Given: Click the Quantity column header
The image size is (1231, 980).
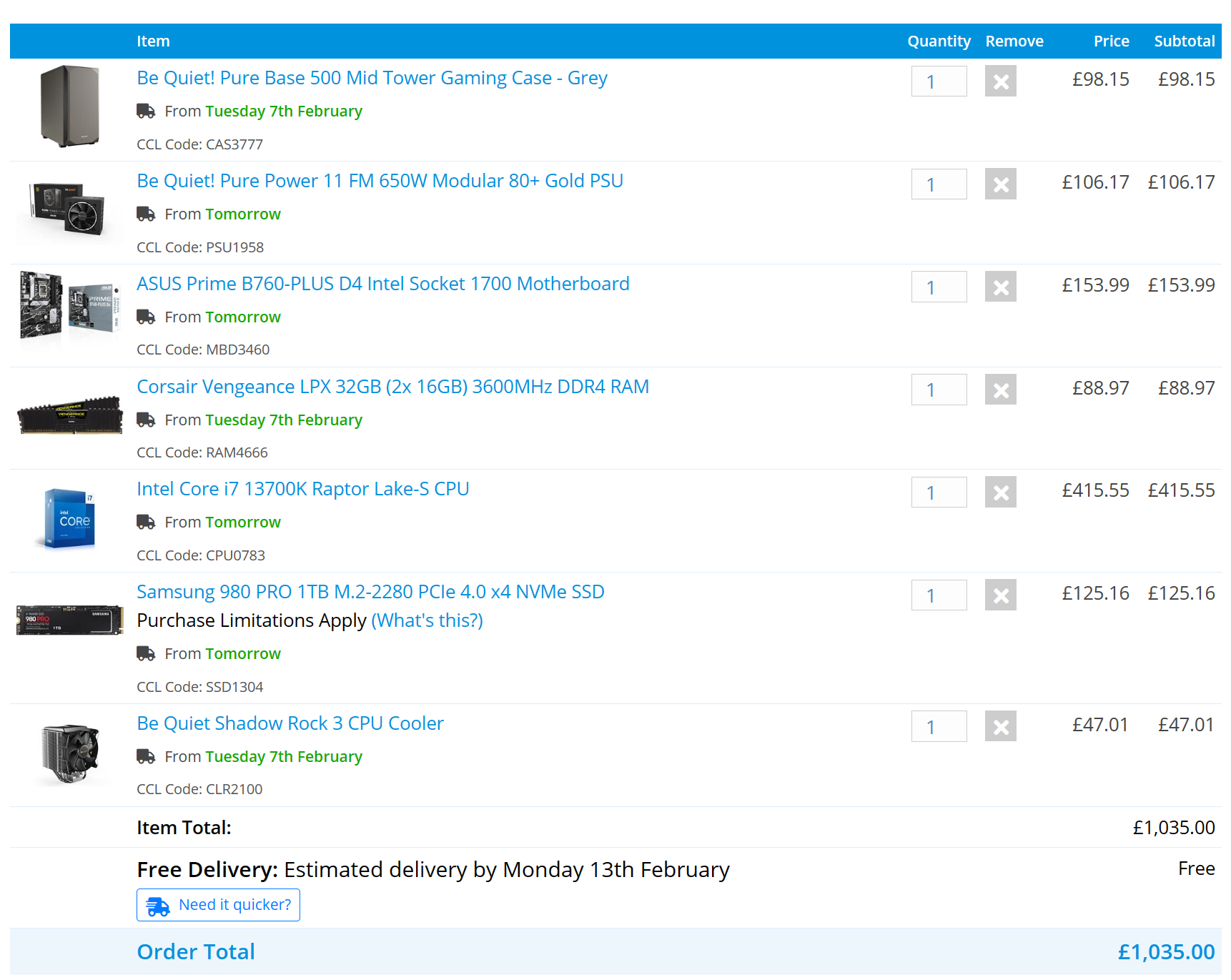Looking at the screenshot, I should 939,41.
